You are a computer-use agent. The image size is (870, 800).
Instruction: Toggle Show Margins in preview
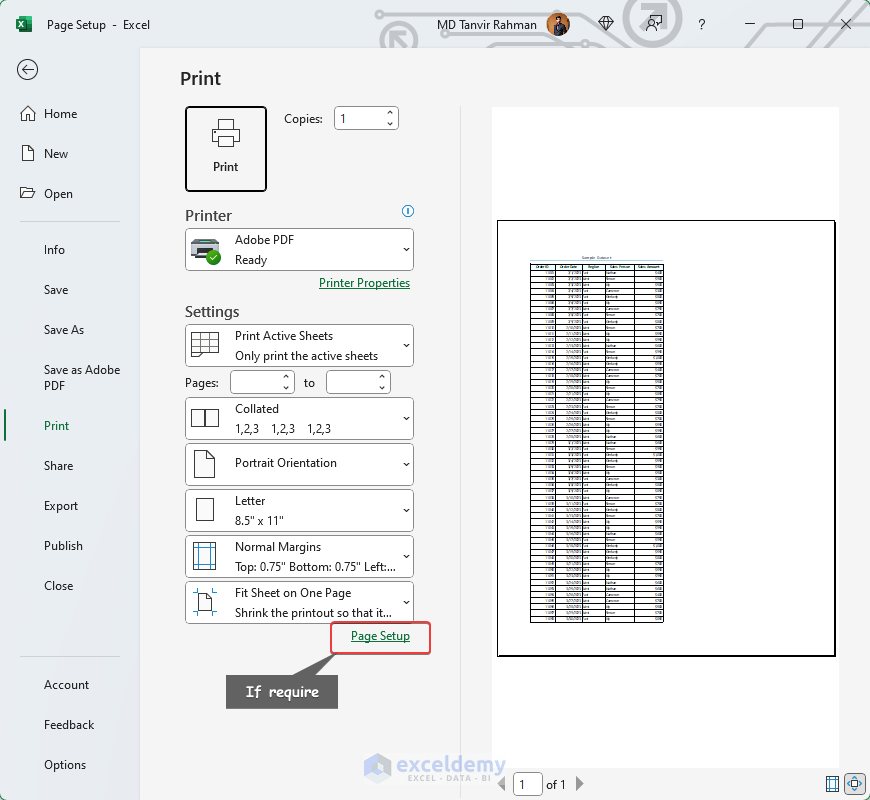point(832,784)
